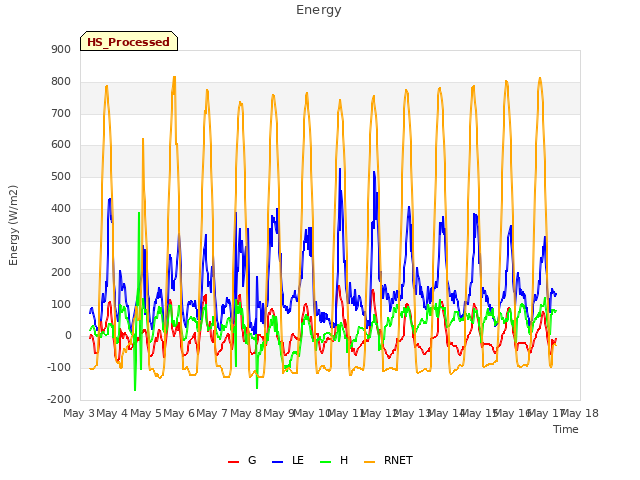640x480 pixels.
Task: Click the May 8 x-axis date label
Action: tap(246, 413)
